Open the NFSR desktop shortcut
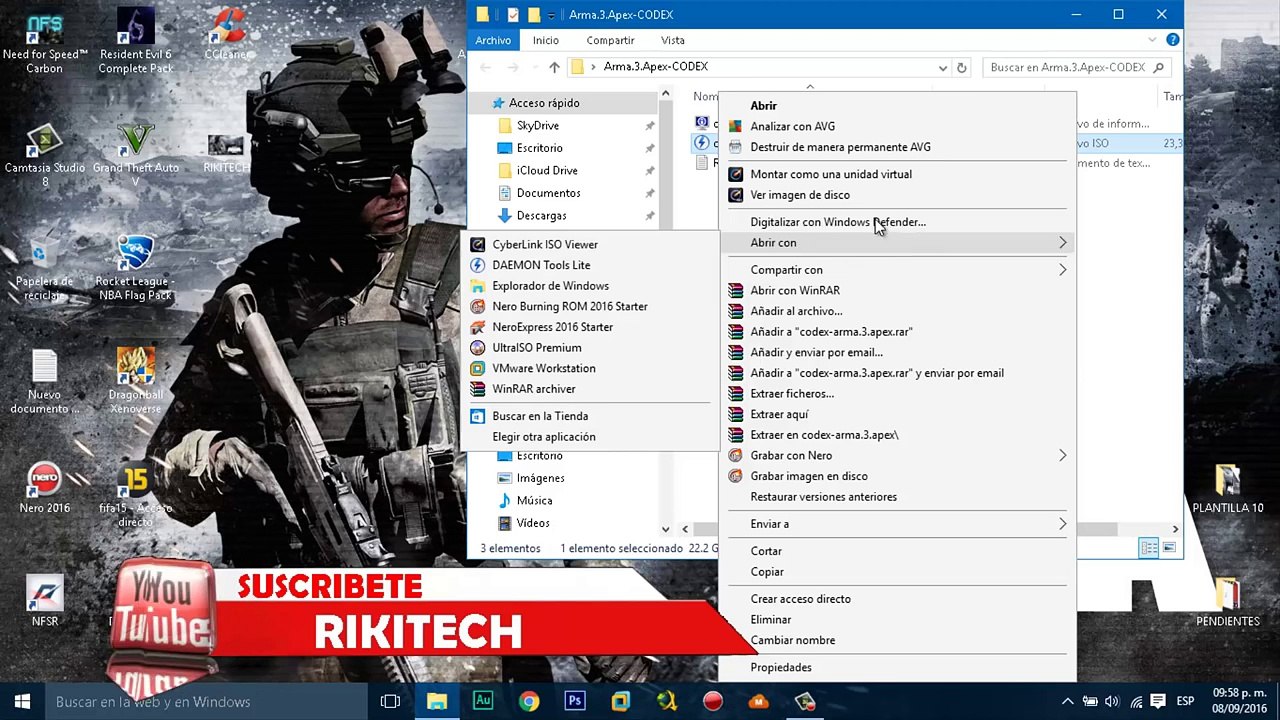 click(x=45, y=602)
